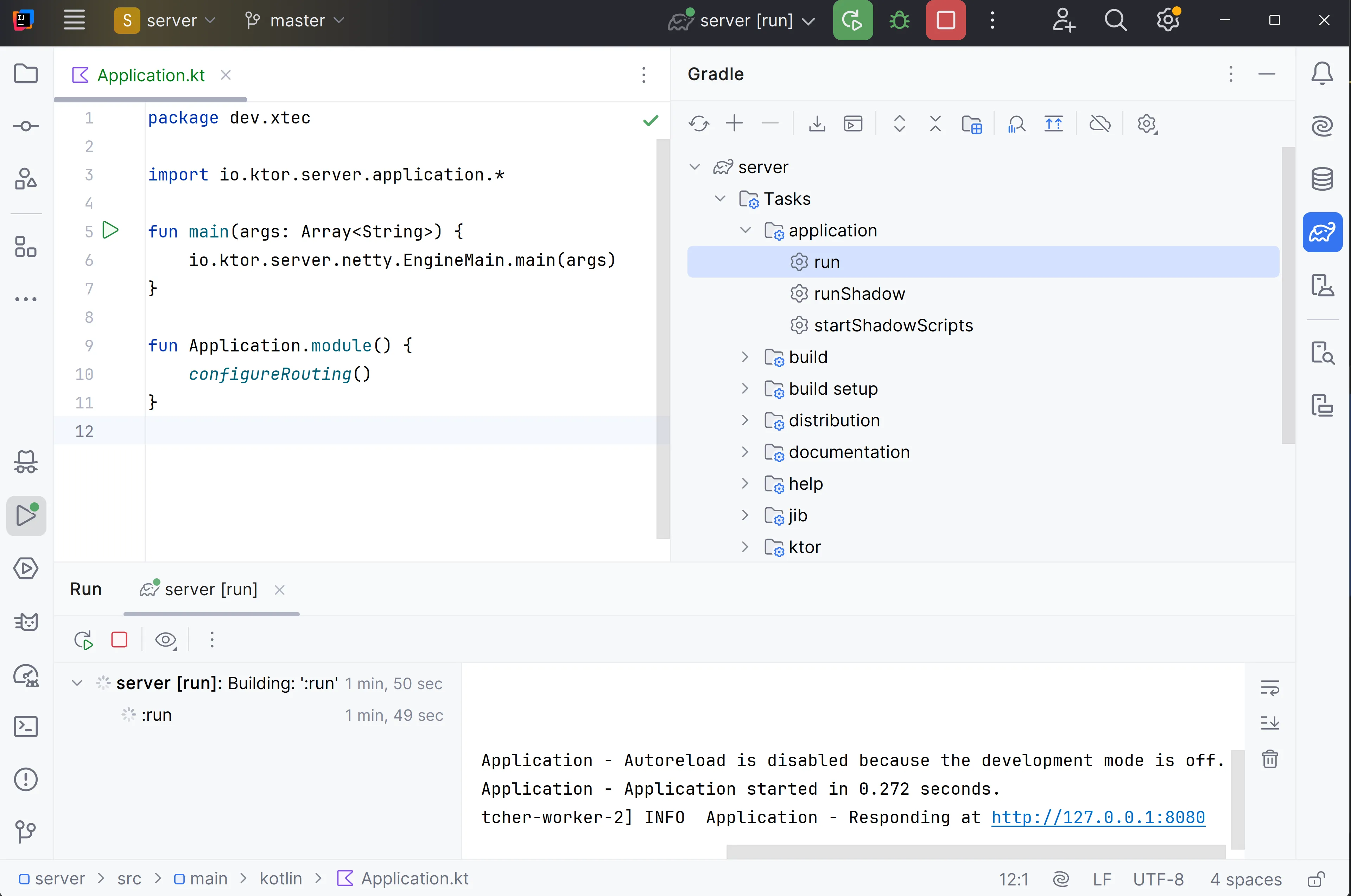1351x896 pixels.
Task: Toggle Gradle offline mode
Action: pos(1099,123)
